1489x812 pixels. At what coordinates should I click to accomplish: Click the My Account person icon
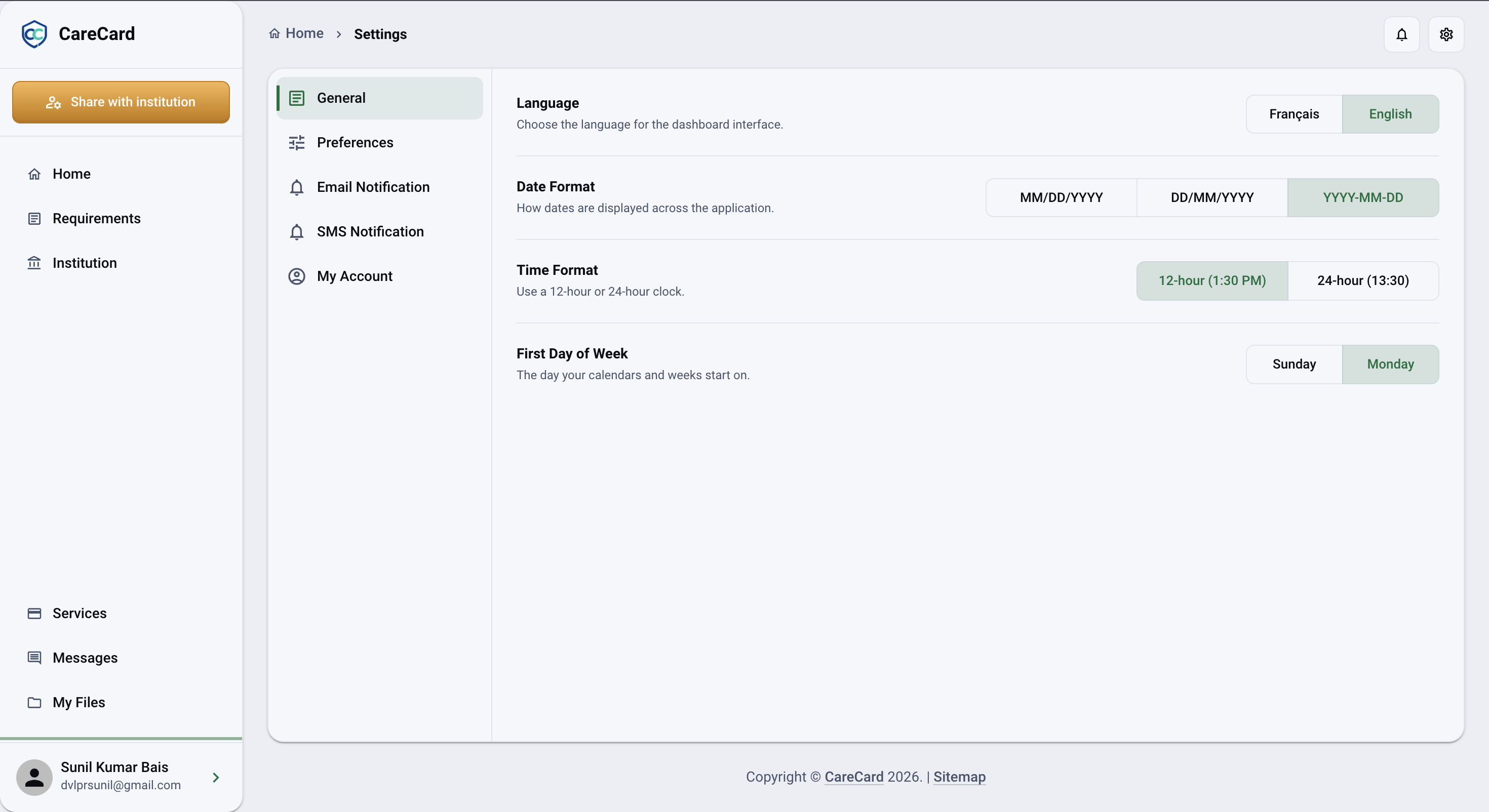tap(296, 276)
